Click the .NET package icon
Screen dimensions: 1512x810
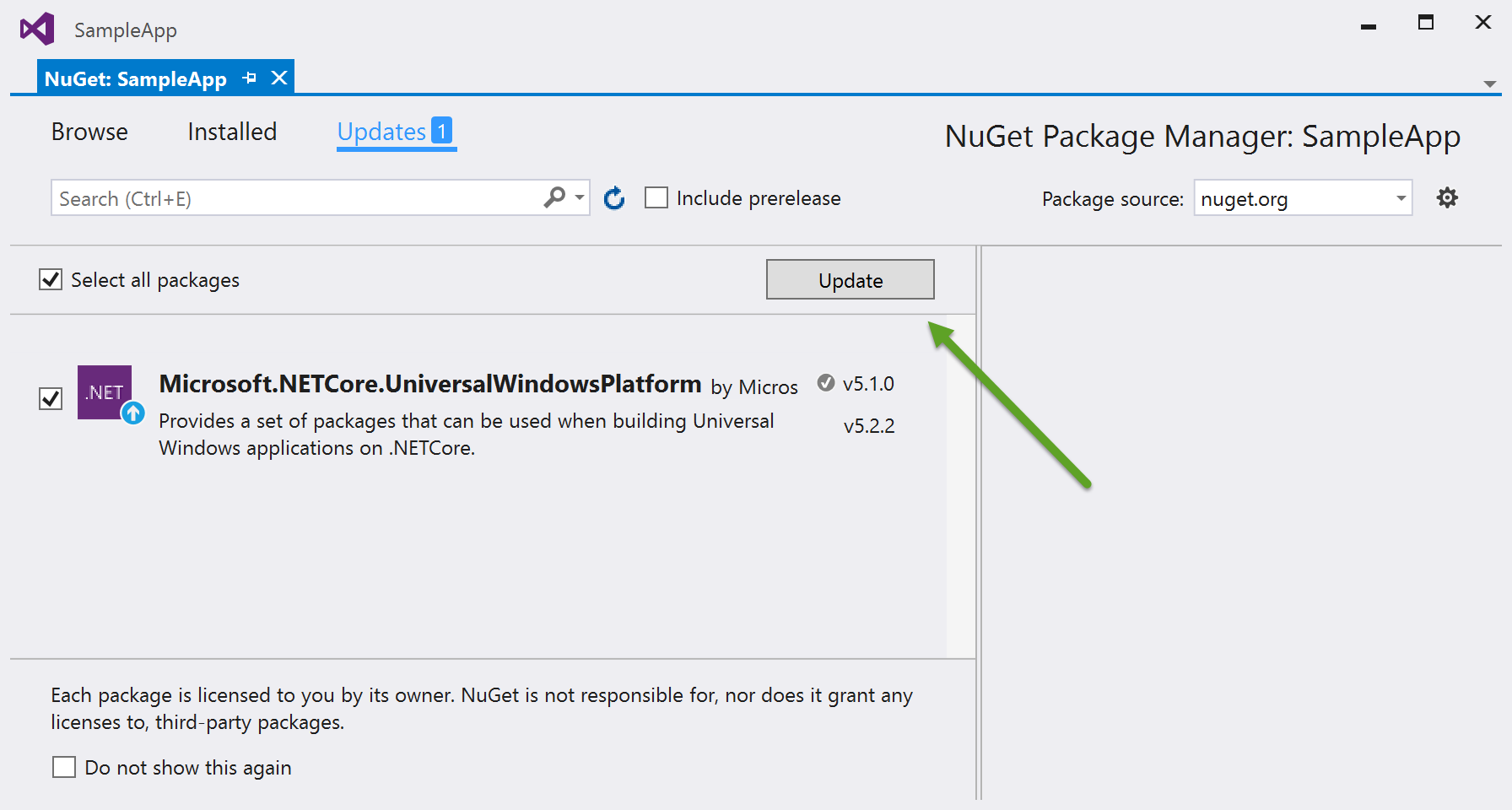point(105,392)
